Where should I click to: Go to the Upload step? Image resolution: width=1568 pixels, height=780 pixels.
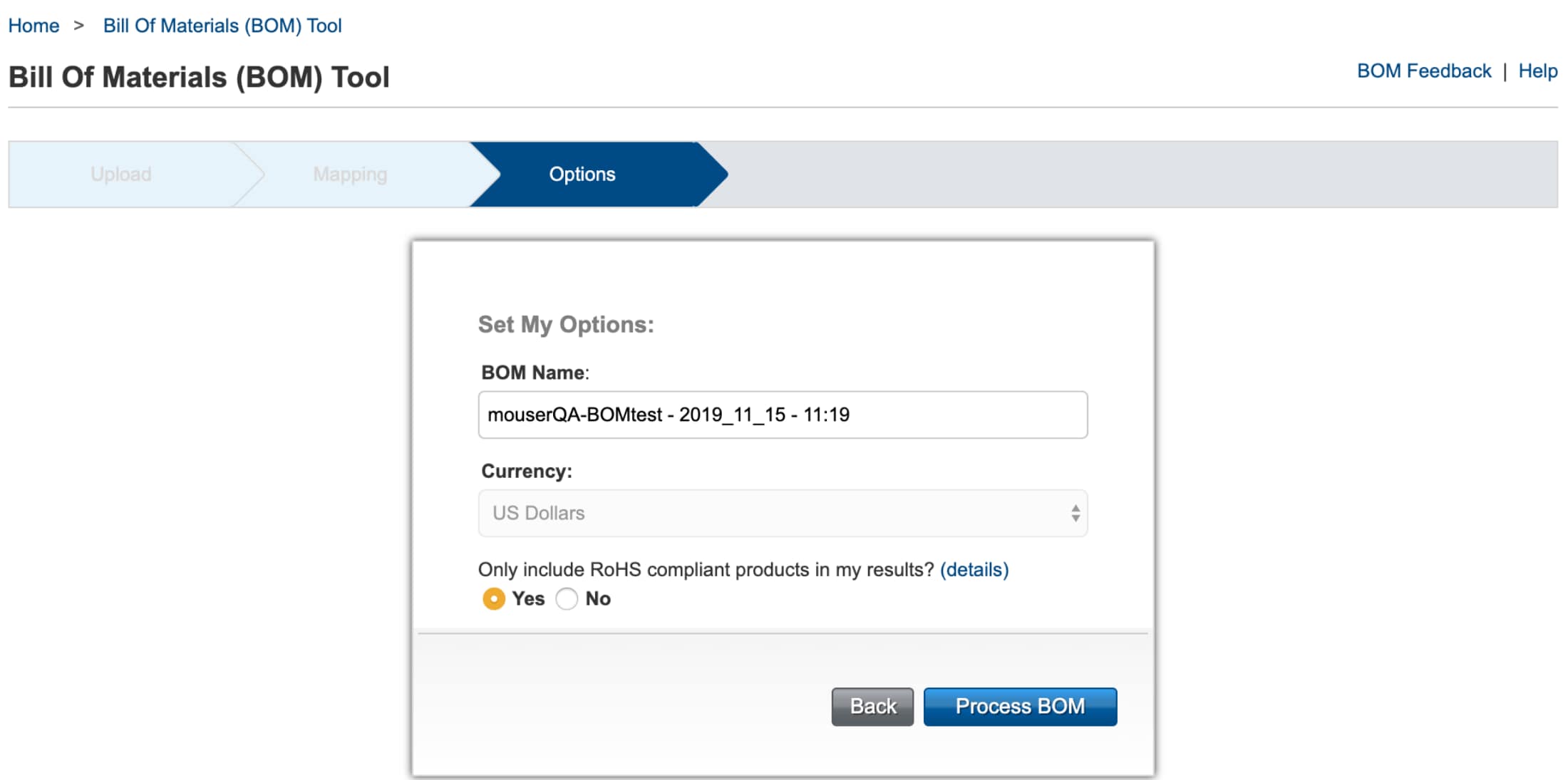point(121,175)
